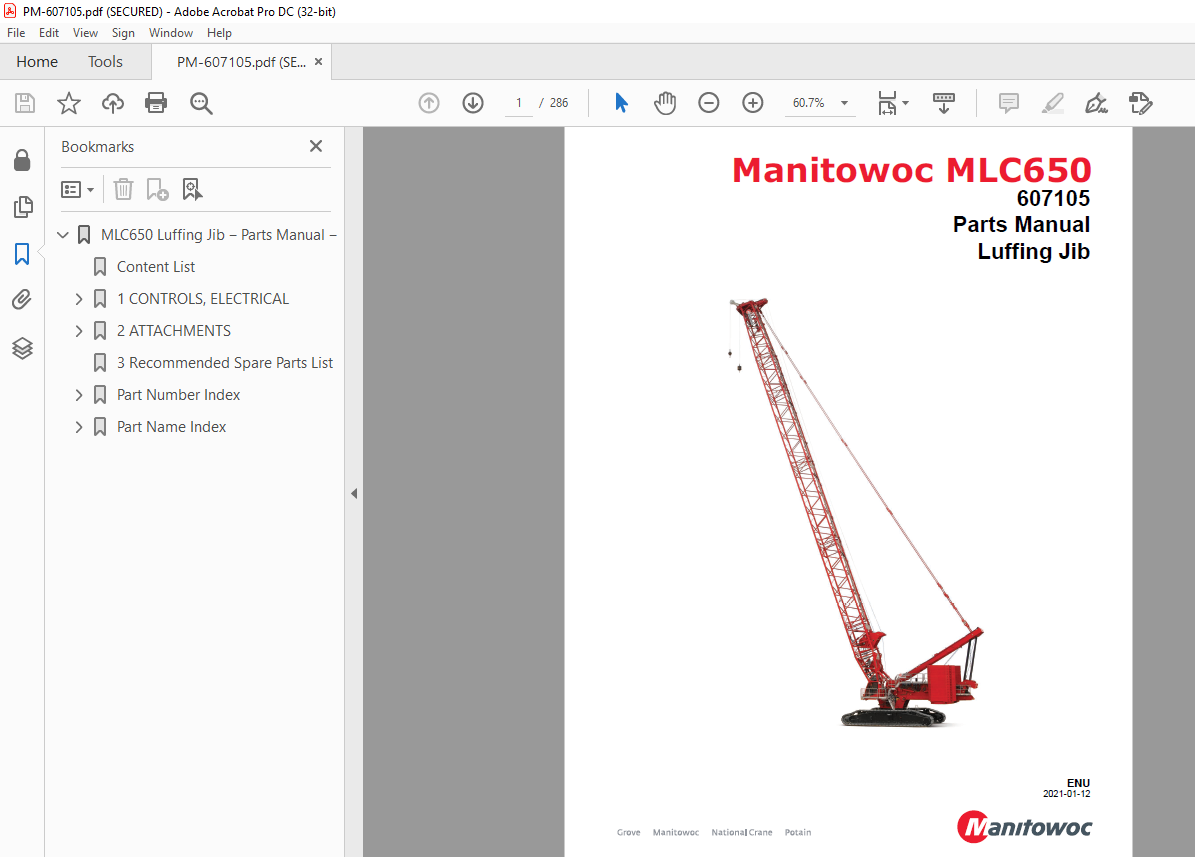
Task: Click the Save file icon
Action: (x=24, y=103)
